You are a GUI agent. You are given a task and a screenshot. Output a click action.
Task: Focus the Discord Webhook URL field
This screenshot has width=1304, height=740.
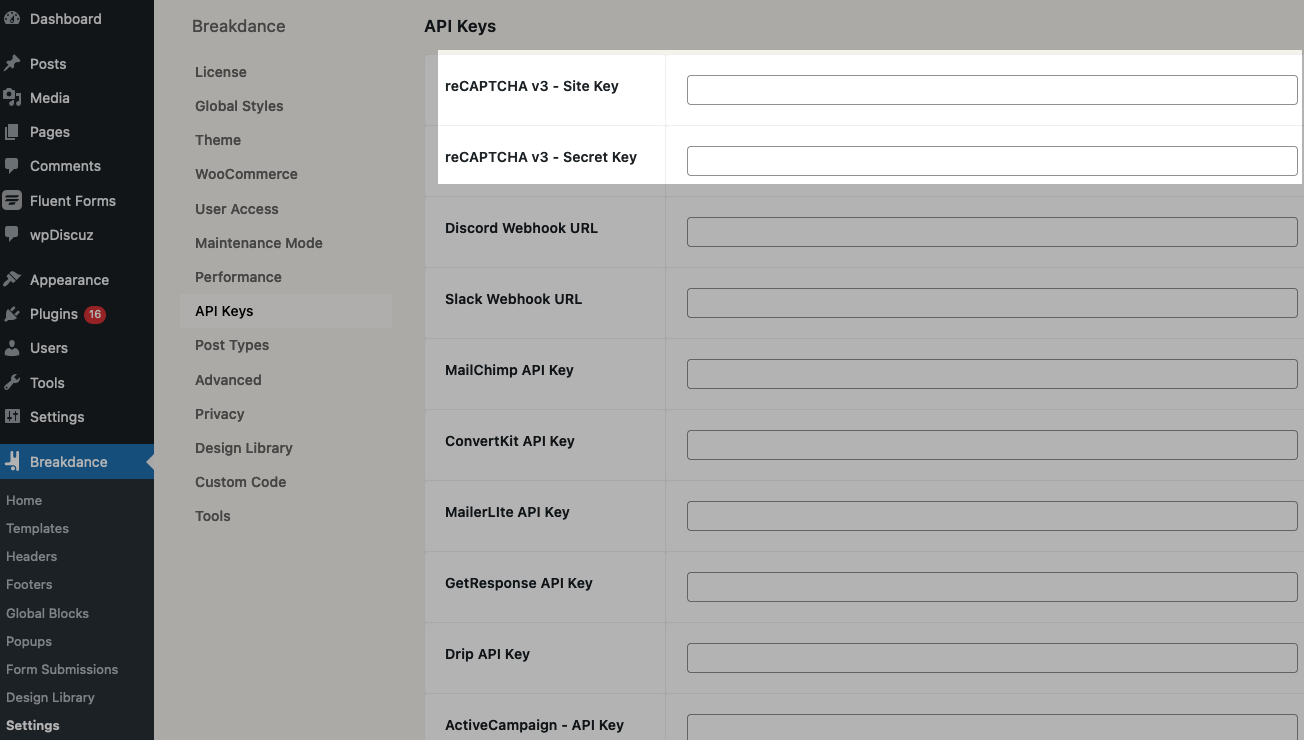pyautogui.click(x=992, y=232)
